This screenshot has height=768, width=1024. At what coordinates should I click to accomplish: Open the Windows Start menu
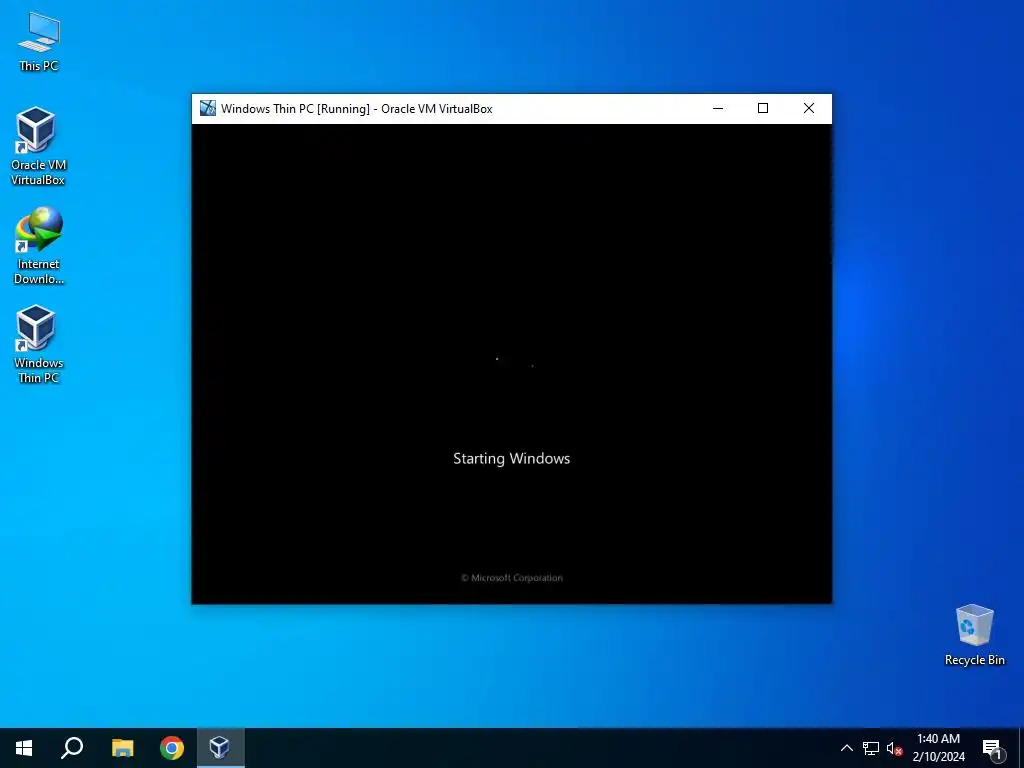pos(24,748)
